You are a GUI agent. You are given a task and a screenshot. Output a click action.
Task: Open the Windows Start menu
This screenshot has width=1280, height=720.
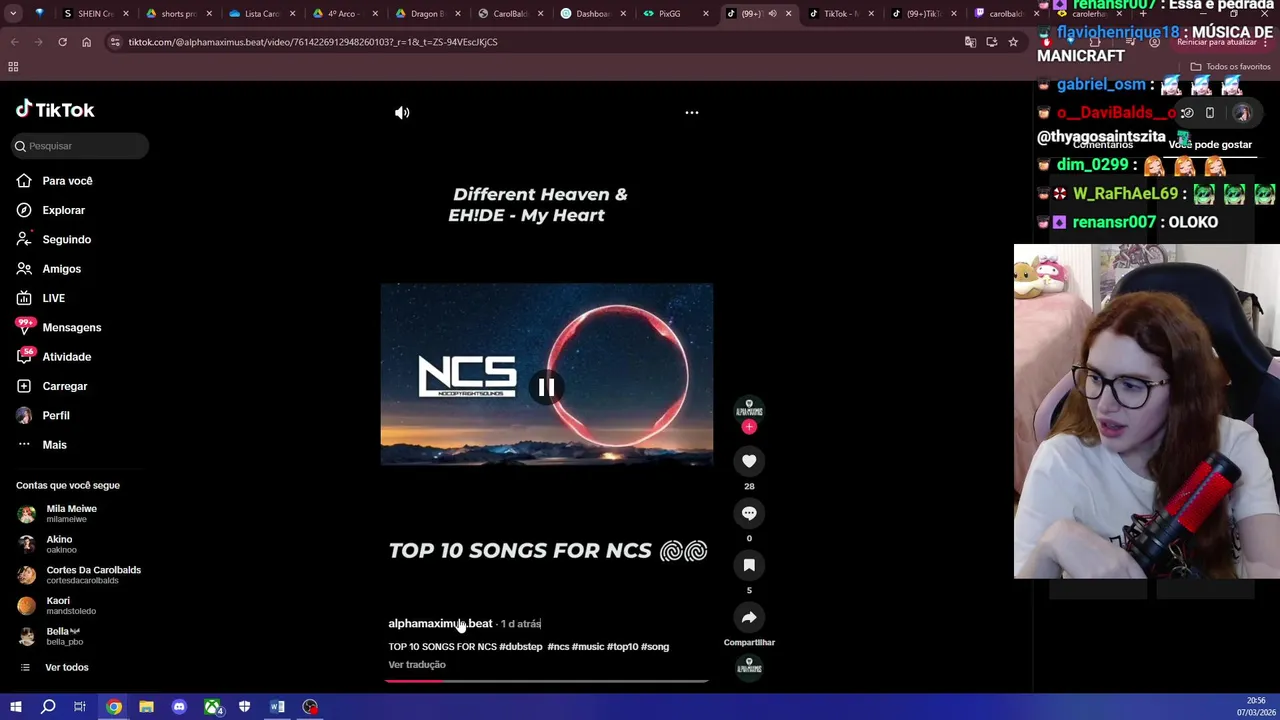click(x=15, y=707)
